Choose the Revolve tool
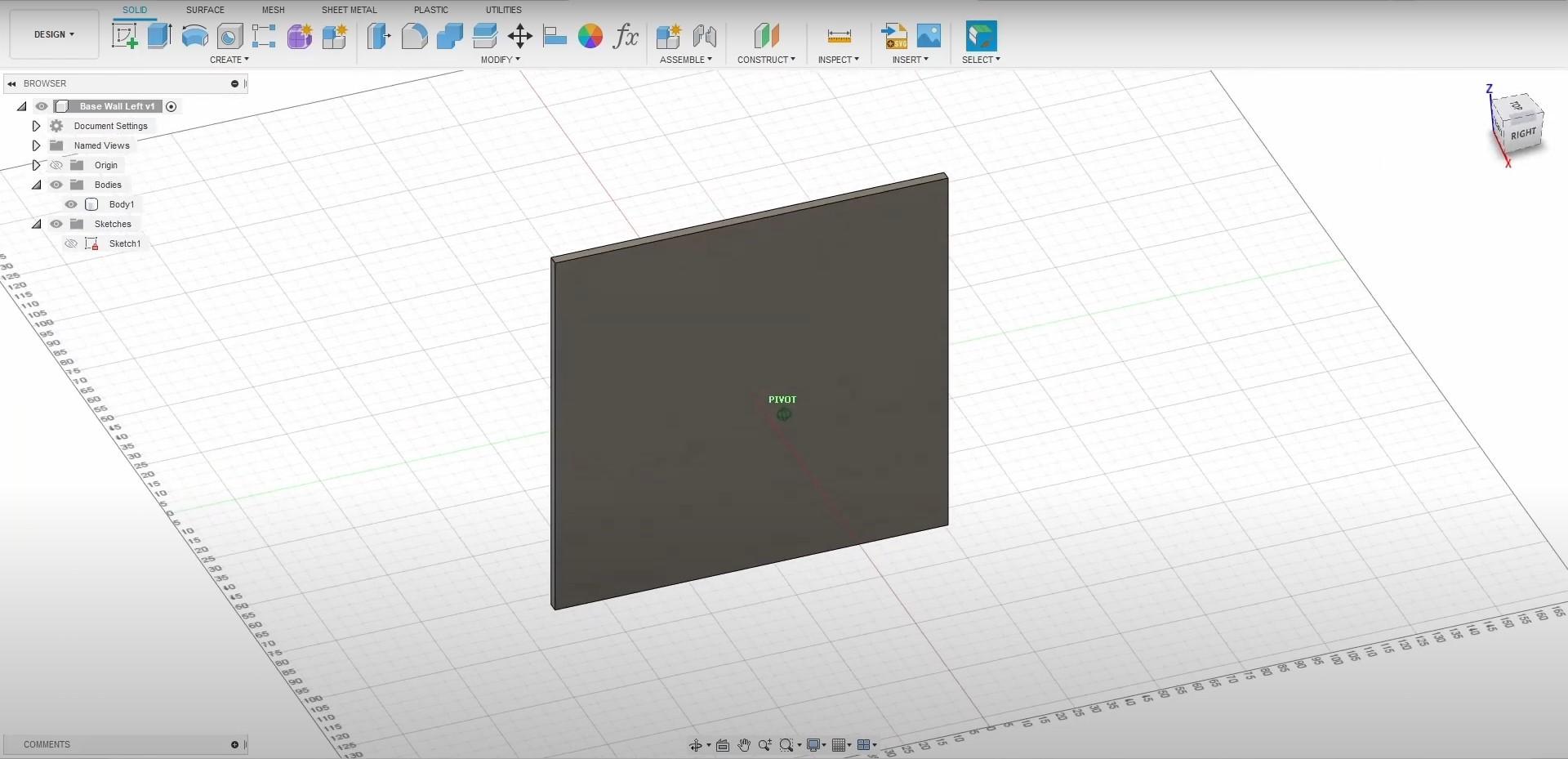This screenshot has height=759, width=1568. pos(194,36)
